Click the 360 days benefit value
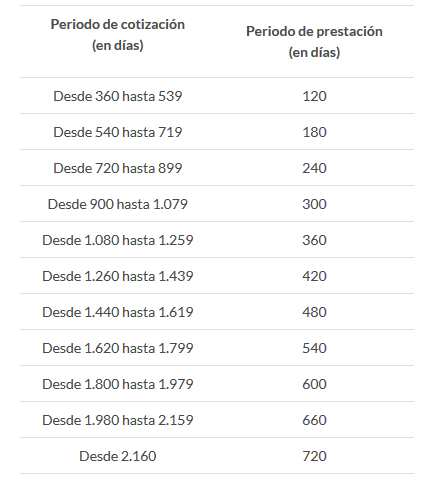This screenshot has height=491, width=428. (x=314, y=240)
